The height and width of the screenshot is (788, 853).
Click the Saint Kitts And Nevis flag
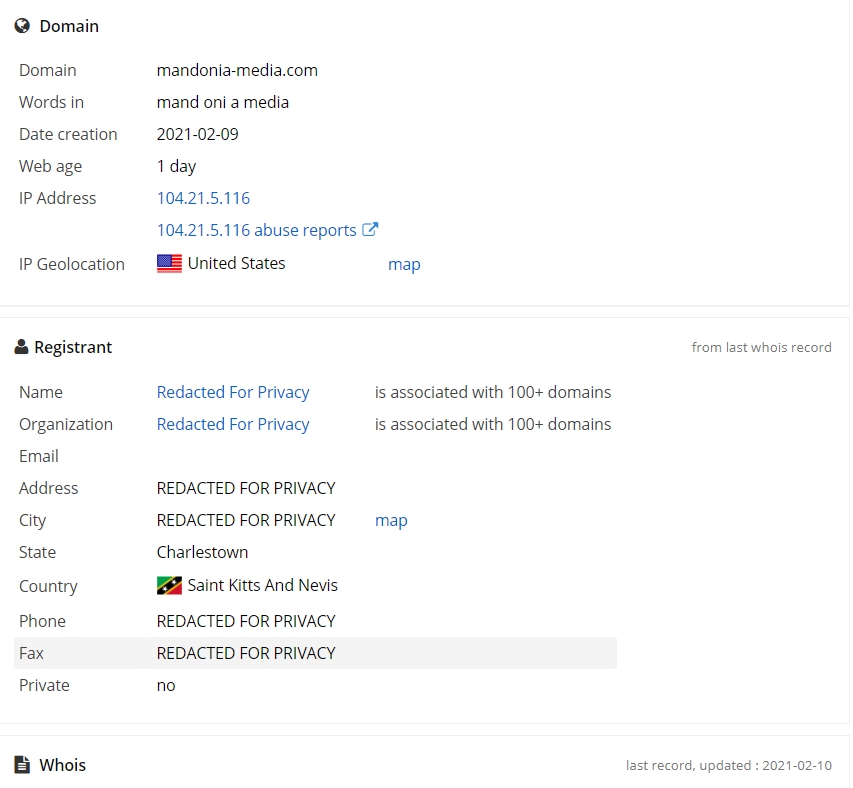pos(169,586)
